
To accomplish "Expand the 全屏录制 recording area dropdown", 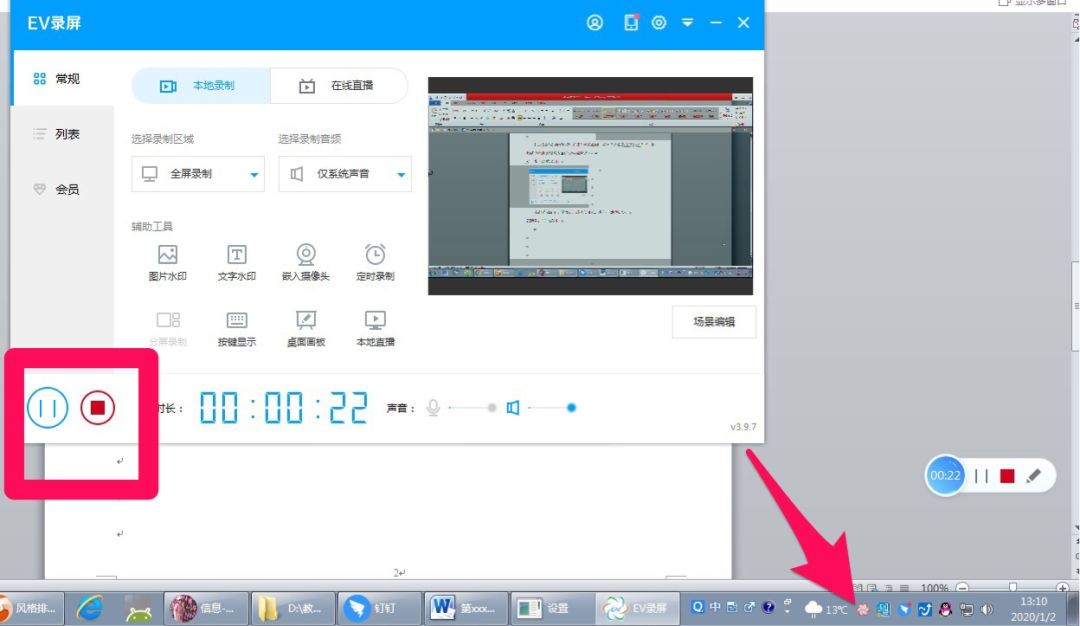I will 198,174.
